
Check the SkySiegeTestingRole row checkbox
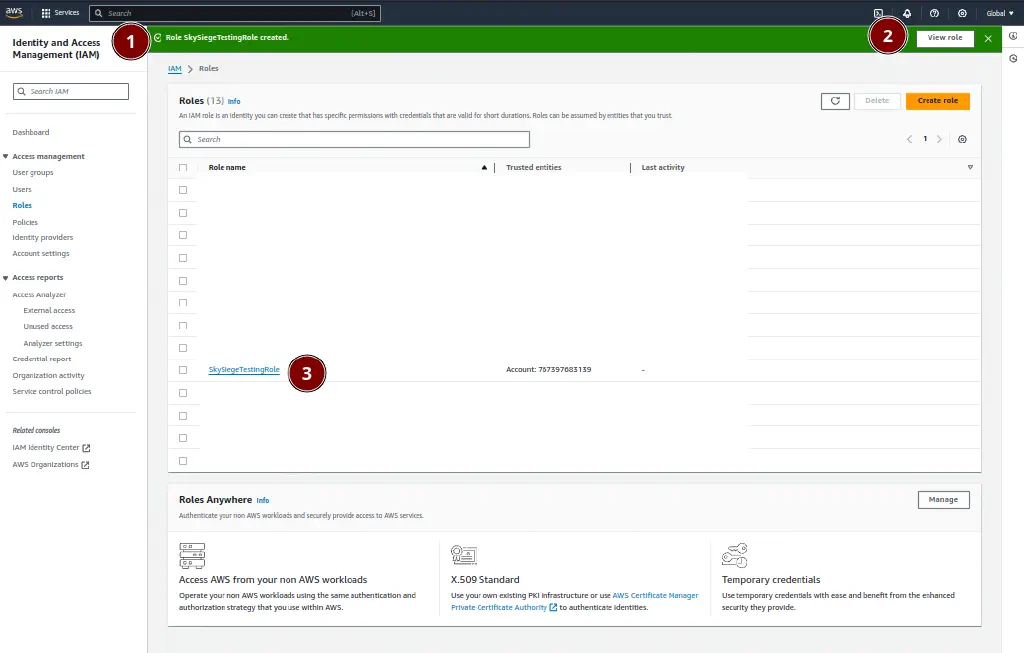coord(183,370)
